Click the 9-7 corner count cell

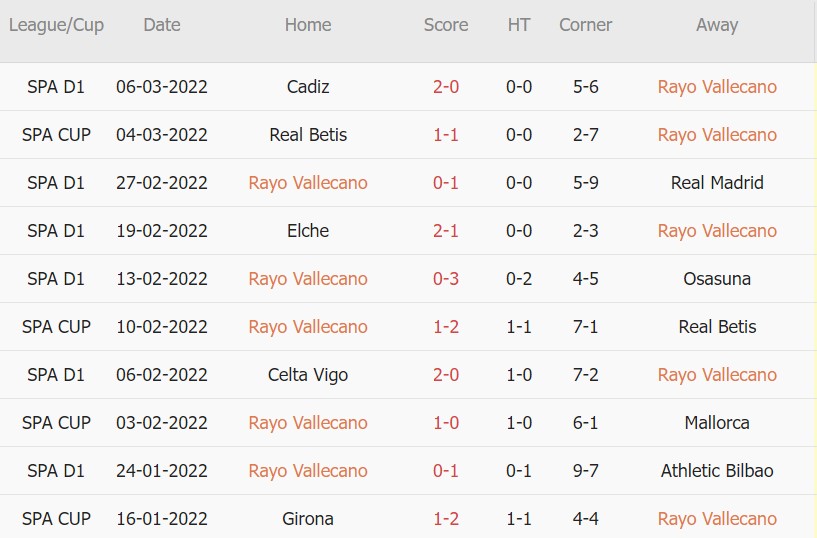(586, 471)
